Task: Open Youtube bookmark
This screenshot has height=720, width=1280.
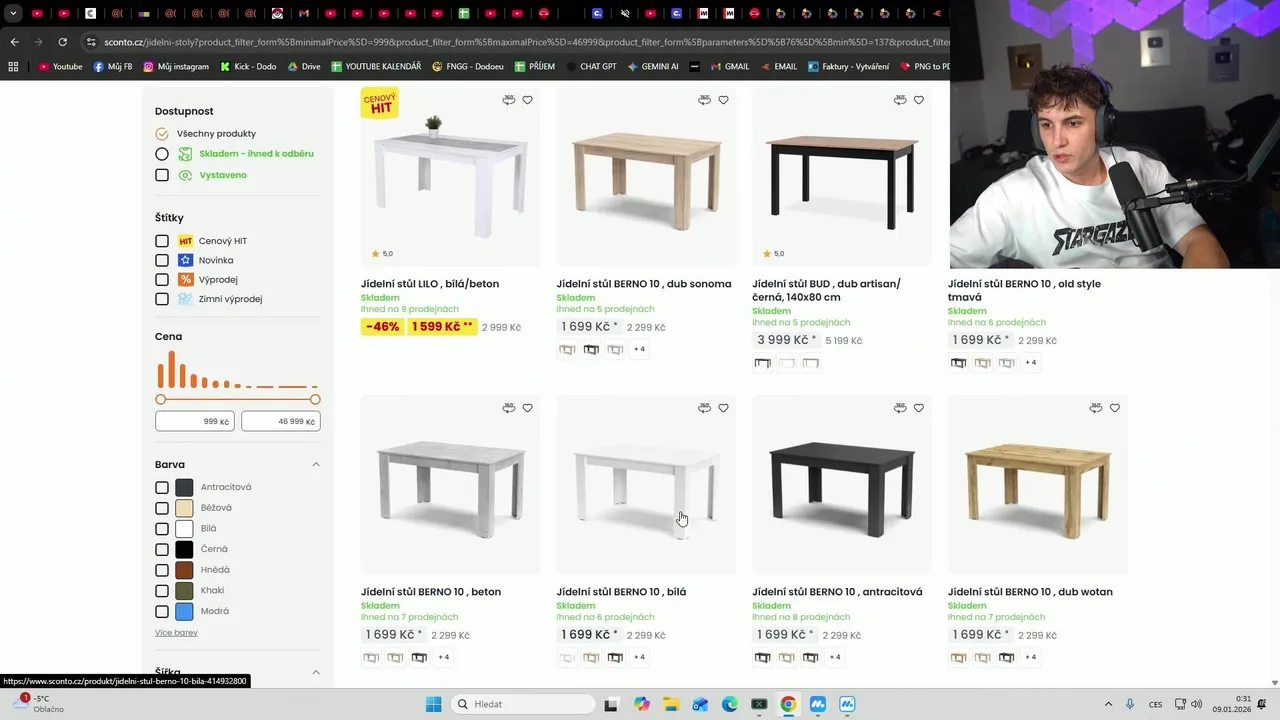Action: click(60, 66)
